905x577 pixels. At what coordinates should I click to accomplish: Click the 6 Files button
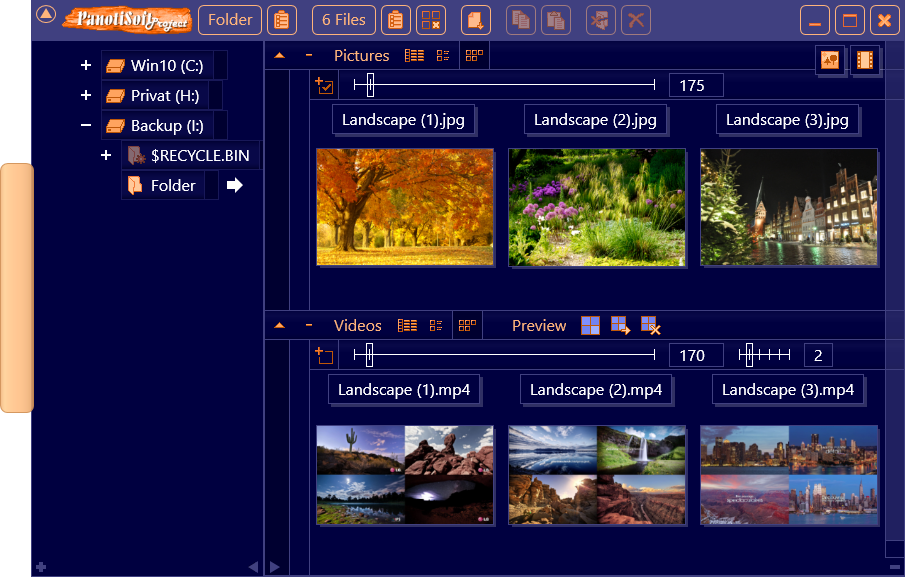pos(345,19)
